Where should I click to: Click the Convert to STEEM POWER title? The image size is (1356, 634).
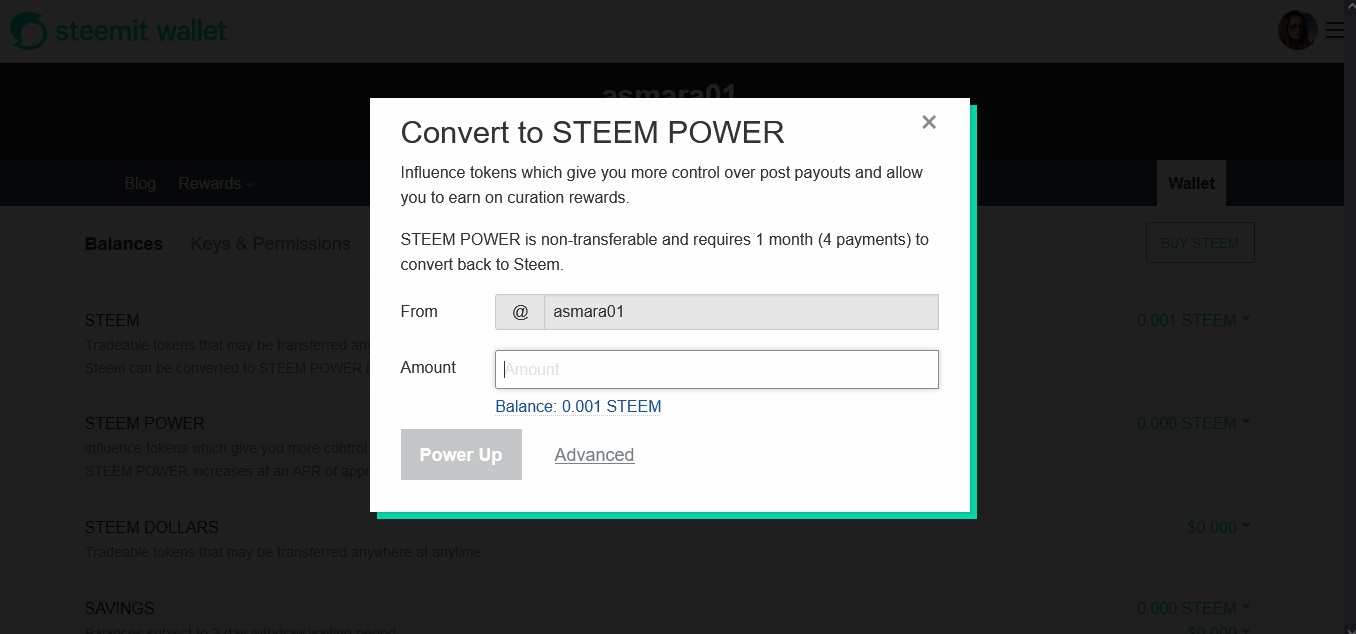point(592,132)
